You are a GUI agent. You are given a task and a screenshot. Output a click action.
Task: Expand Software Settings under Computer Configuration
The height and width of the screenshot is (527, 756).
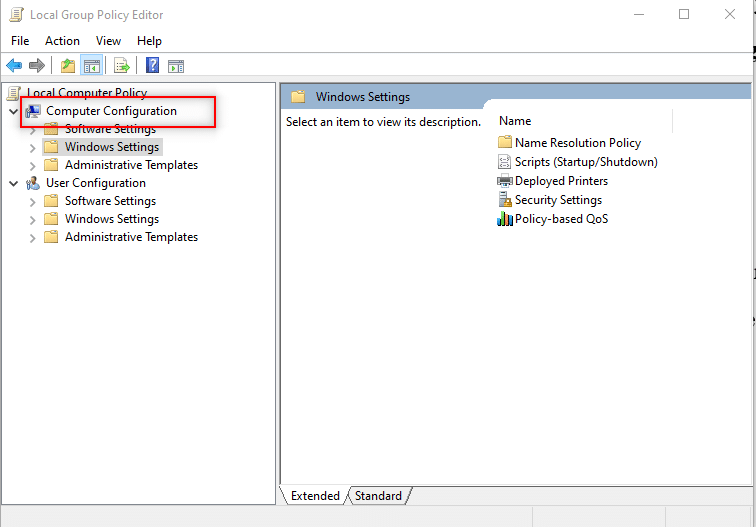(32, 130)
